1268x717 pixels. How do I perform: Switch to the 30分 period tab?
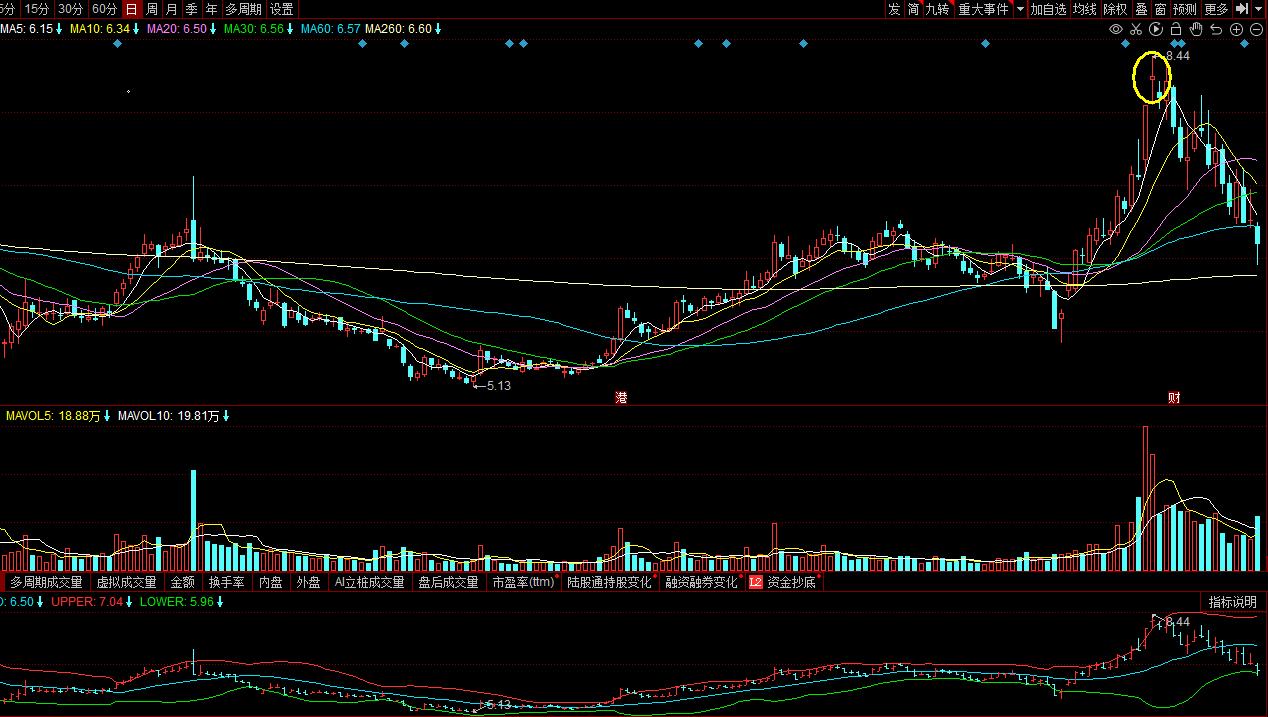coord(70,9)
